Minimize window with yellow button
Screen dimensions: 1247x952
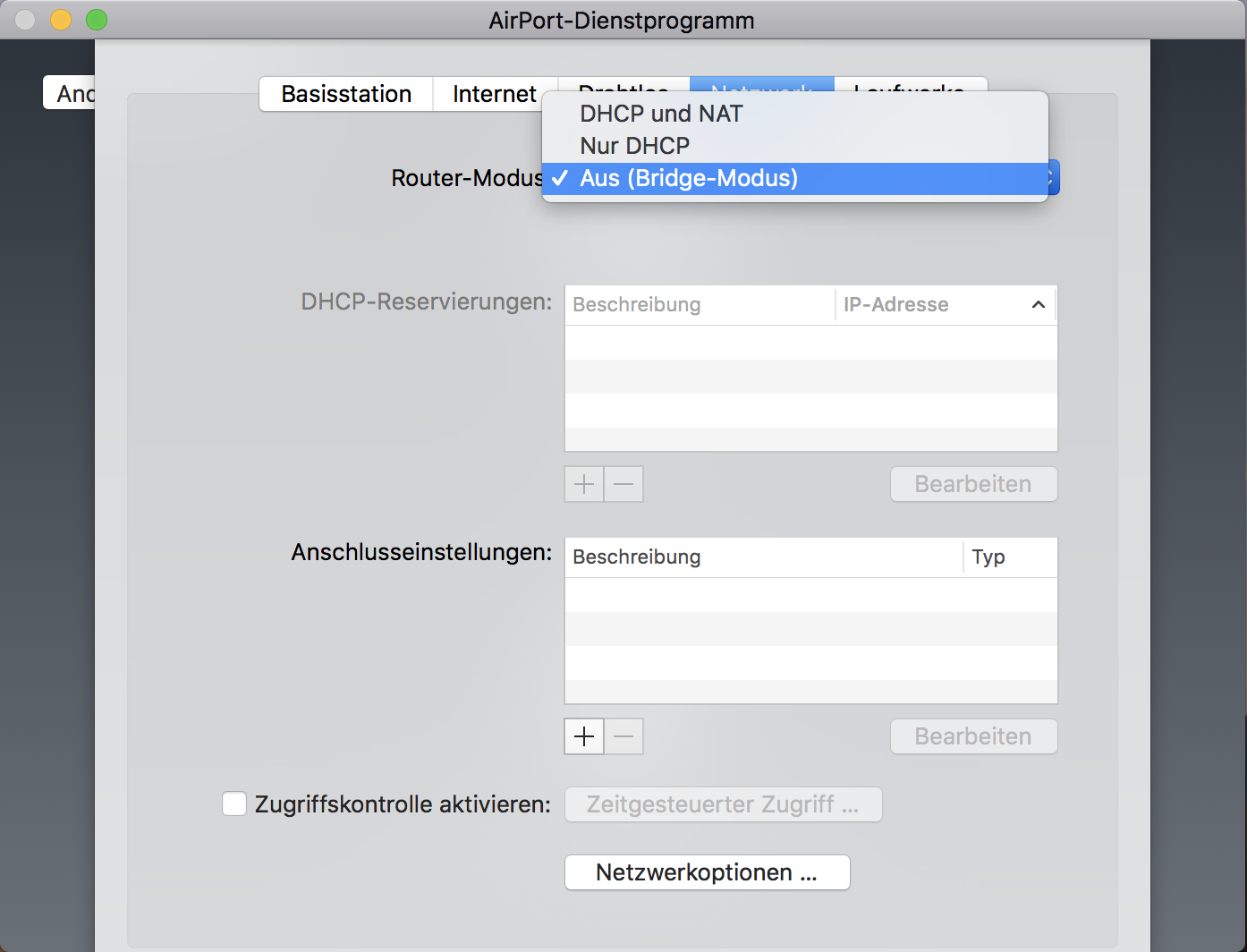[x=61, y=19]
